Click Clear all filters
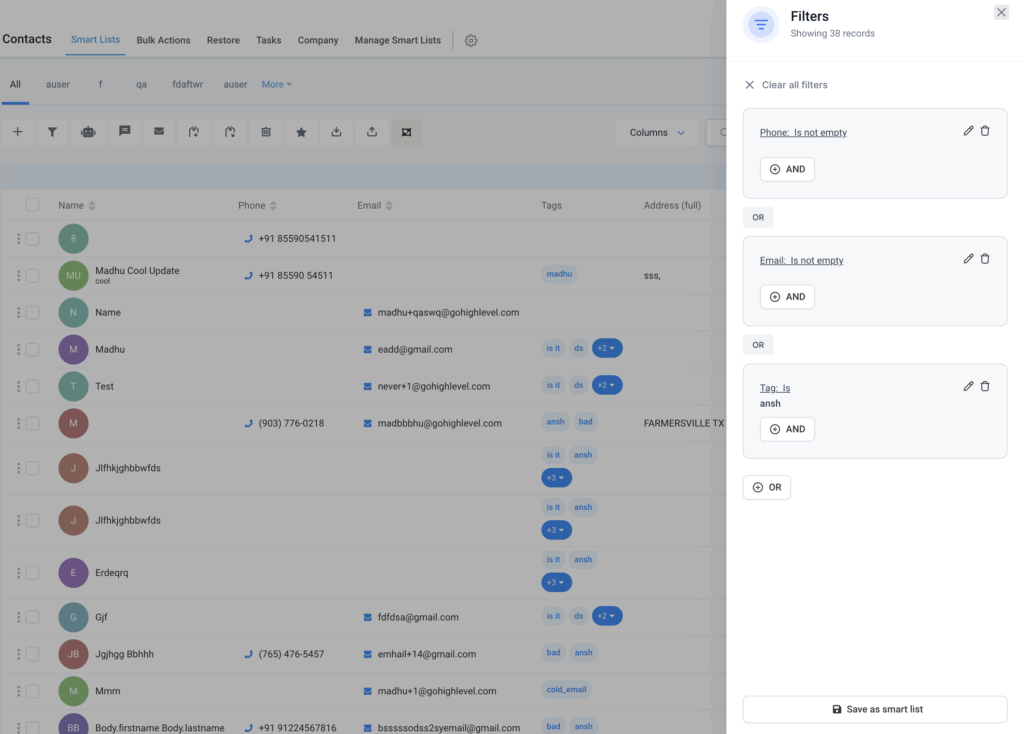1024x734 pixels. tap(786, 85)
